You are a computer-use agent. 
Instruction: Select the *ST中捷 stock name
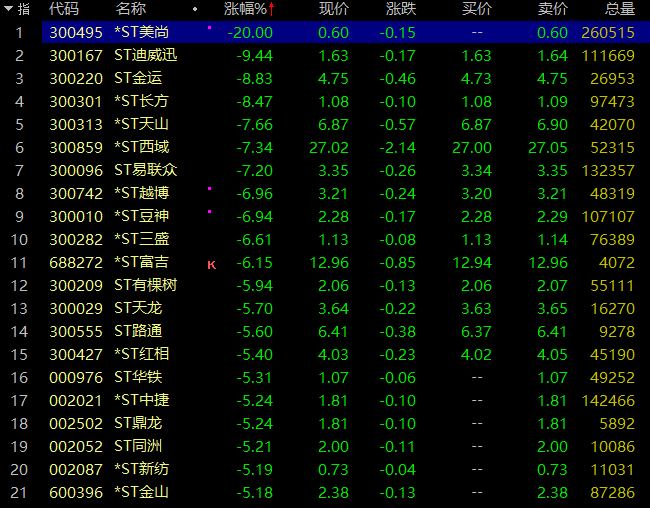(142, 400)
